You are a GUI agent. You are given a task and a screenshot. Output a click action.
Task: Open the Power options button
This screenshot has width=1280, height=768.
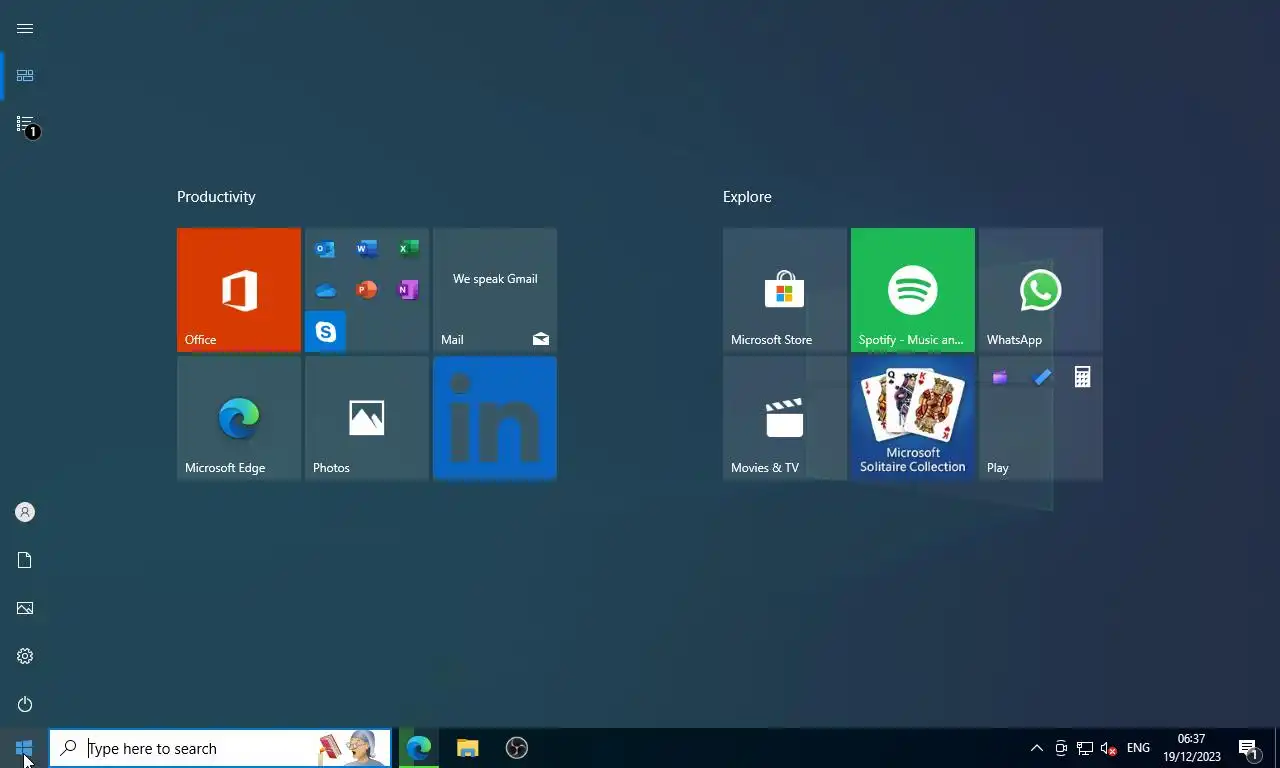(x=25, y=704)
